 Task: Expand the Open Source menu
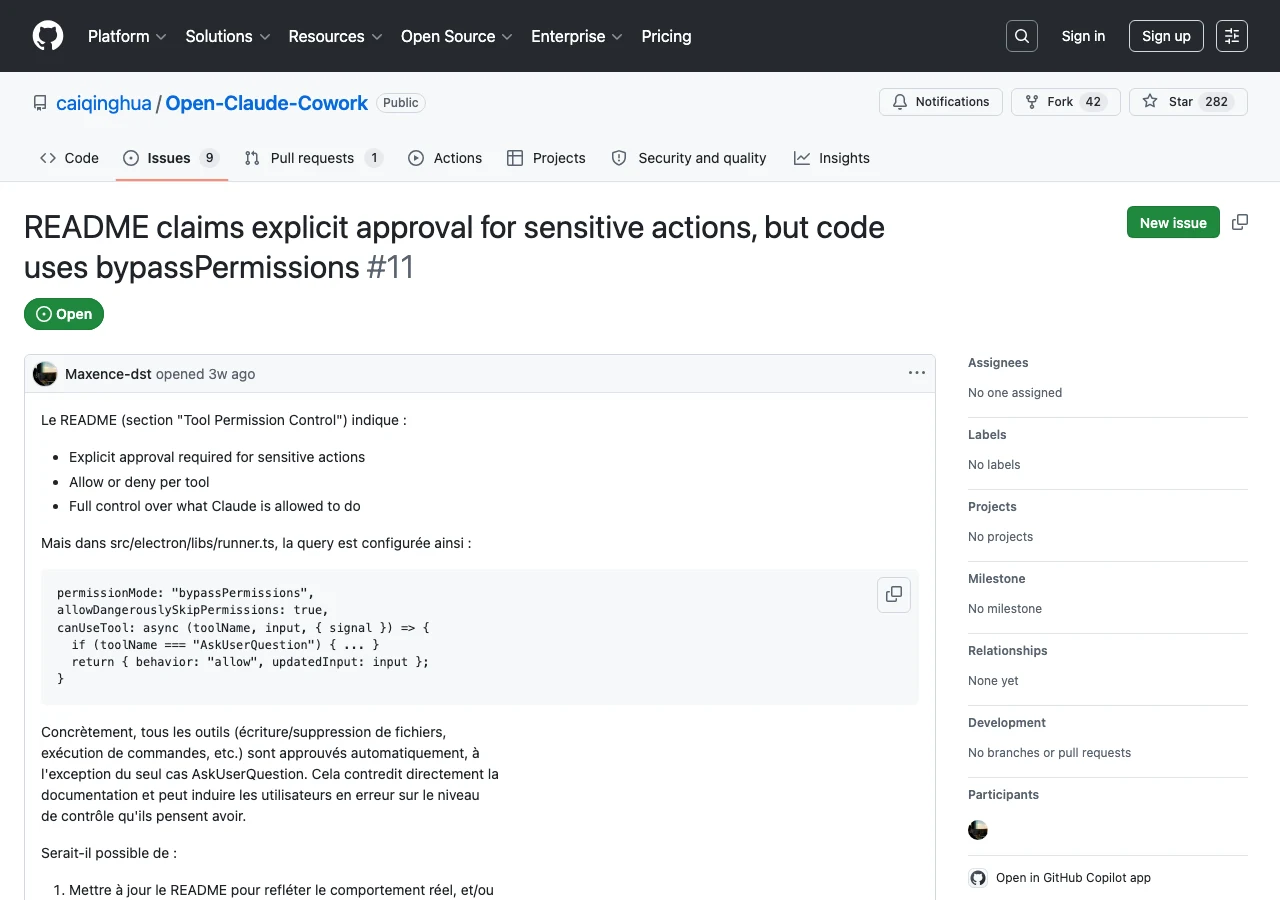456,36
